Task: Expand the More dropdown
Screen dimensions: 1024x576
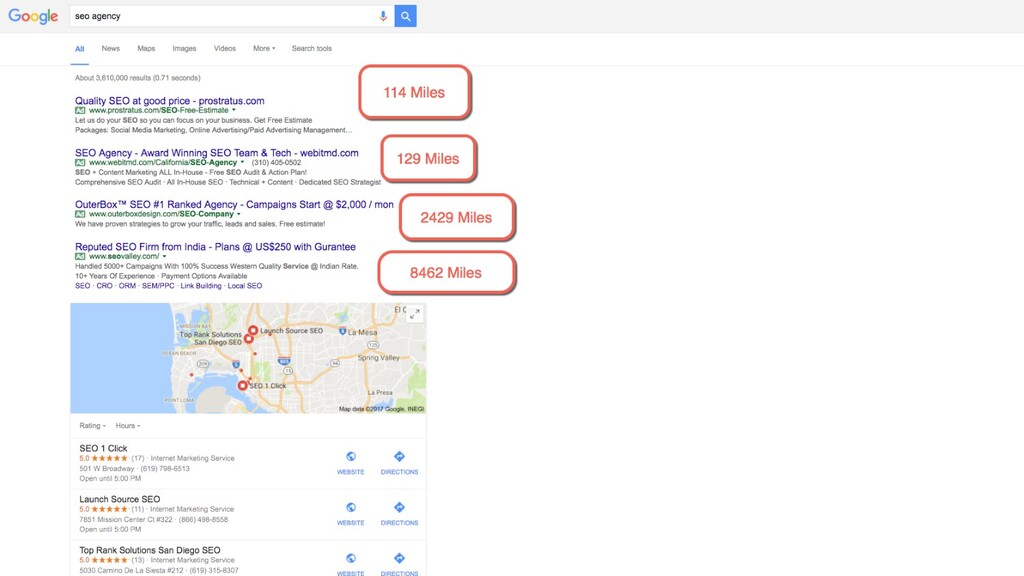Action: [x=264, y=48]
